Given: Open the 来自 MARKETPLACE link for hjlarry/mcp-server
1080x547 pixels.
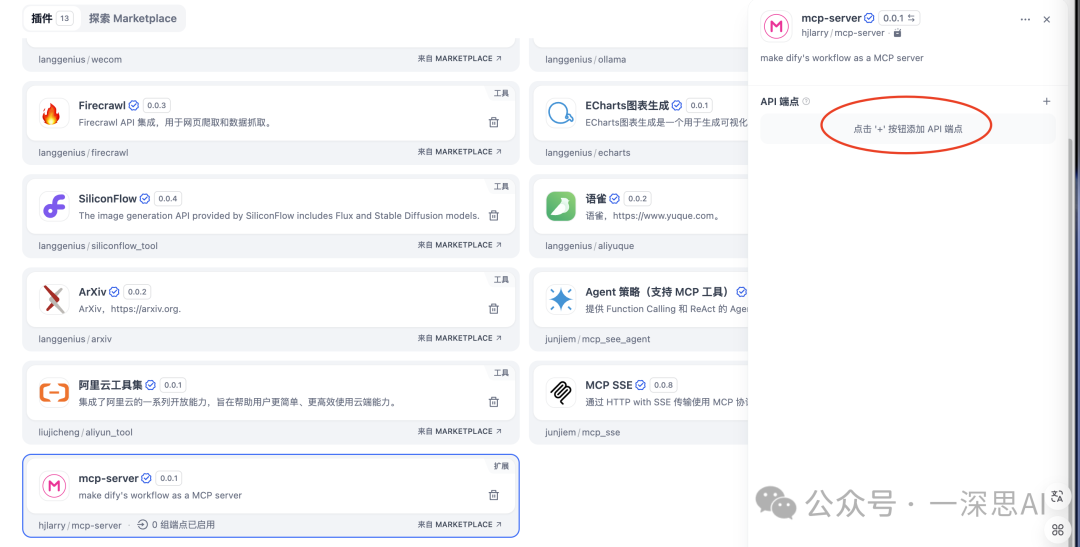Looking at the screenshot, I should point(459,524).
